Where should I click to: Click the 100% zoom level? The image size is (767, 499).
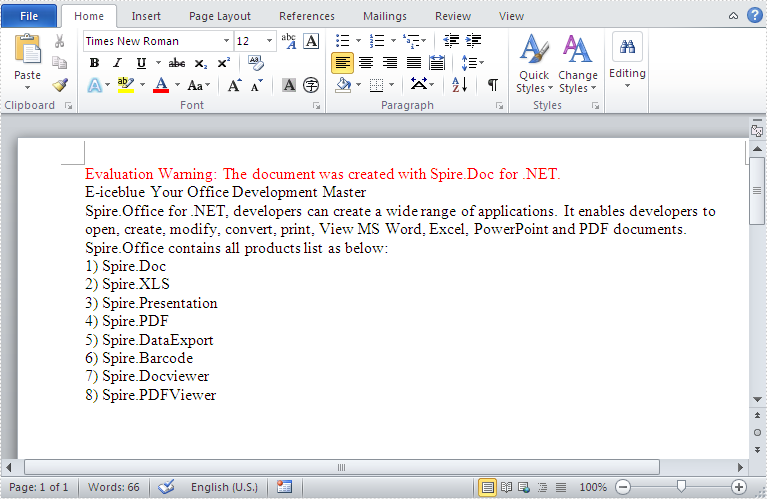593,487
